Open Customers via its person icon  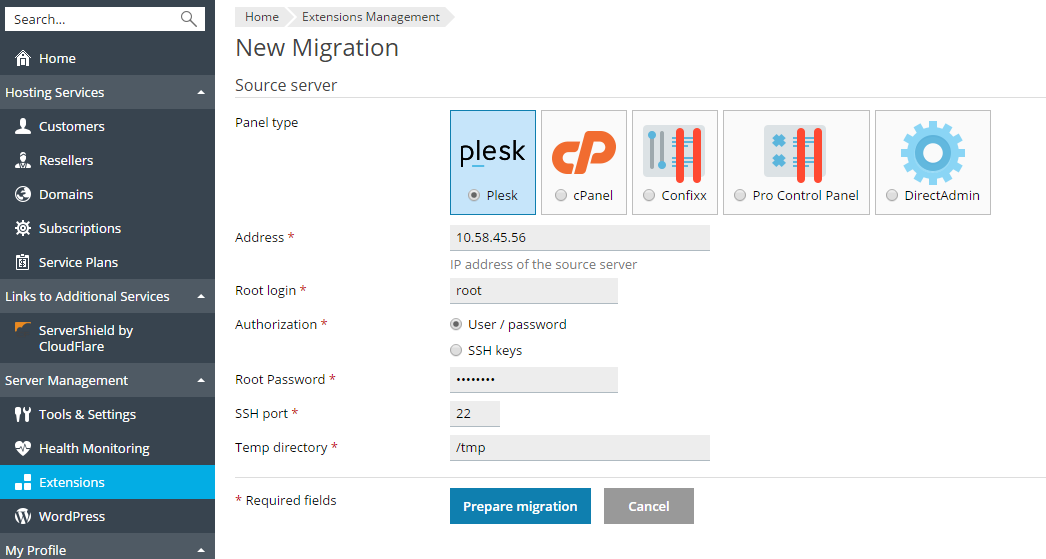[x=23, y=127]
